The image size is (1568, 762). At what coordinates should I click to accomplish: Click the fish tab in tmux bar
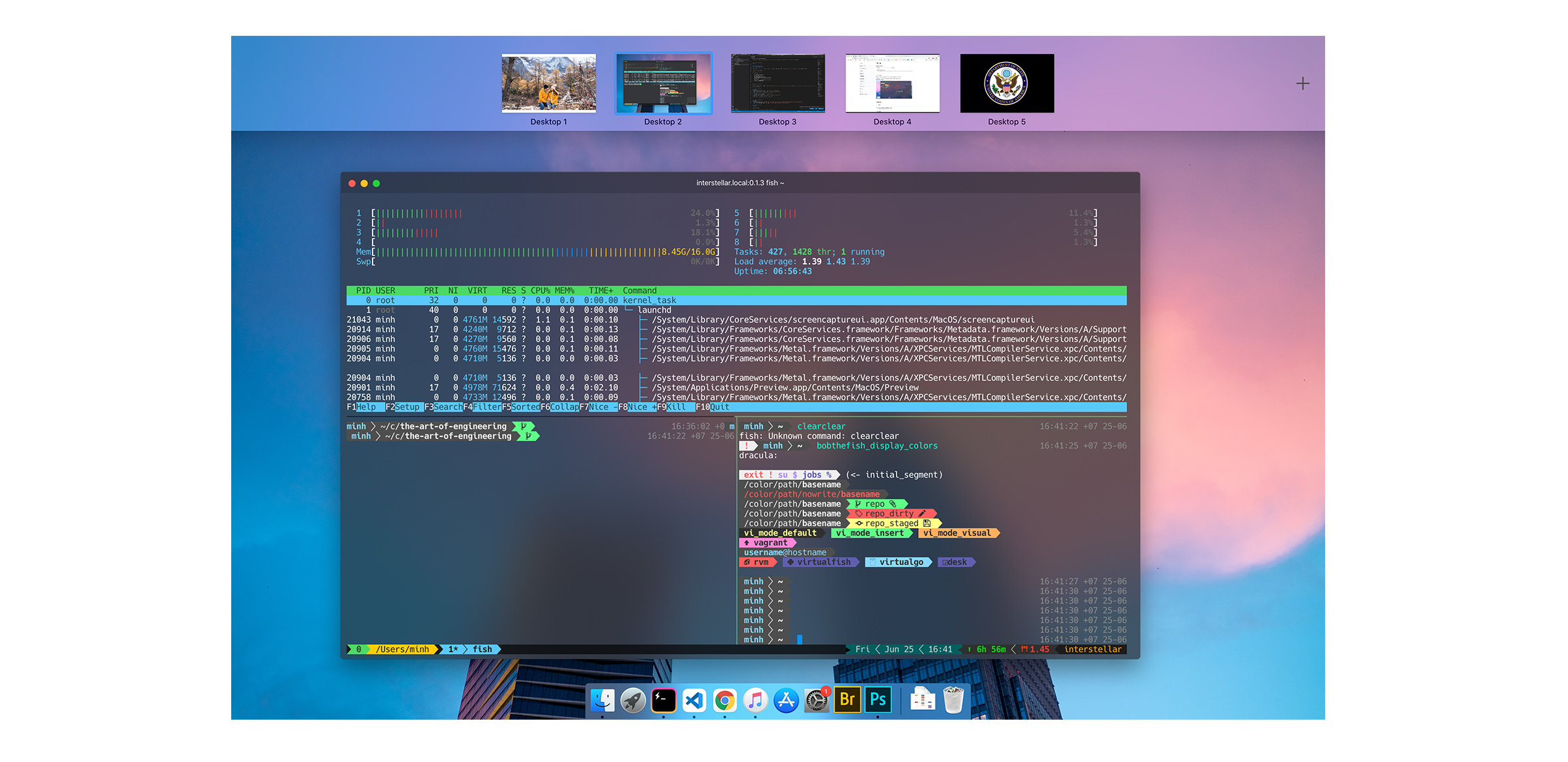coord(483,649)
